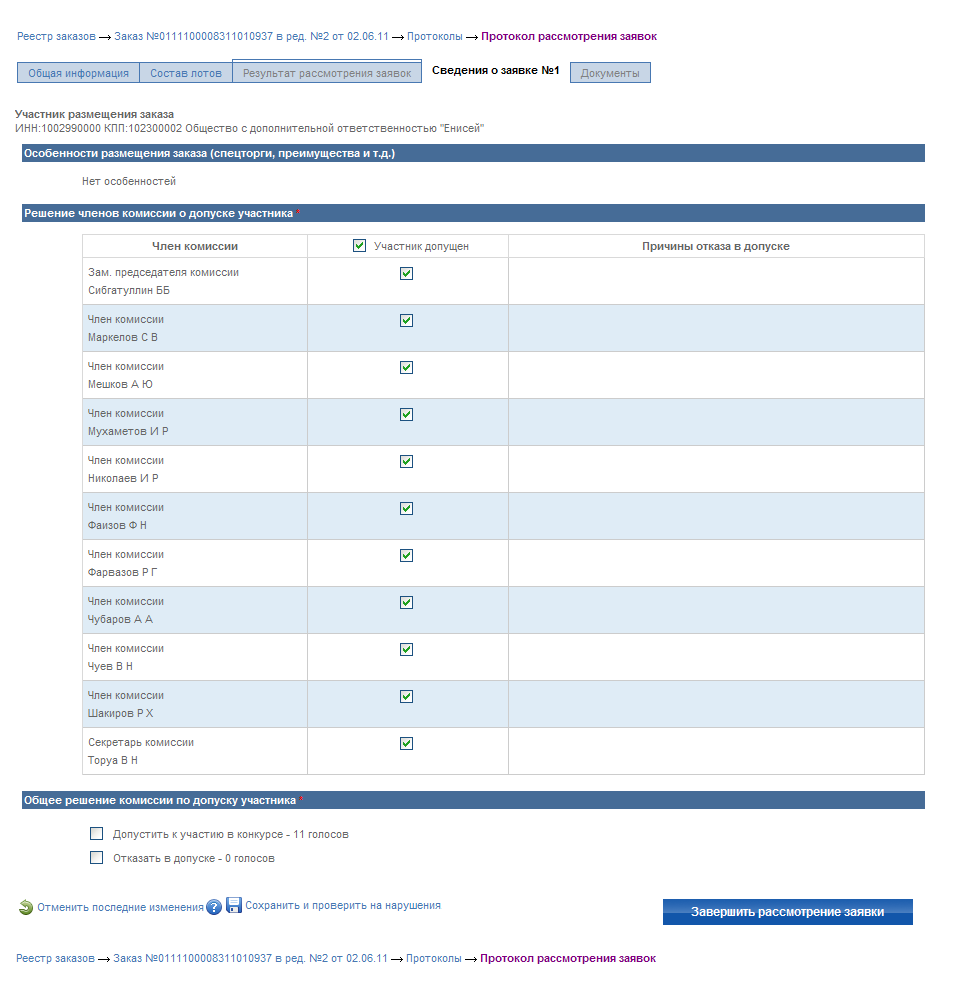Open the Общая информация tab
The width and height of the screenshot is (964, 983).
pyautogui.click(x=78, y=73)
